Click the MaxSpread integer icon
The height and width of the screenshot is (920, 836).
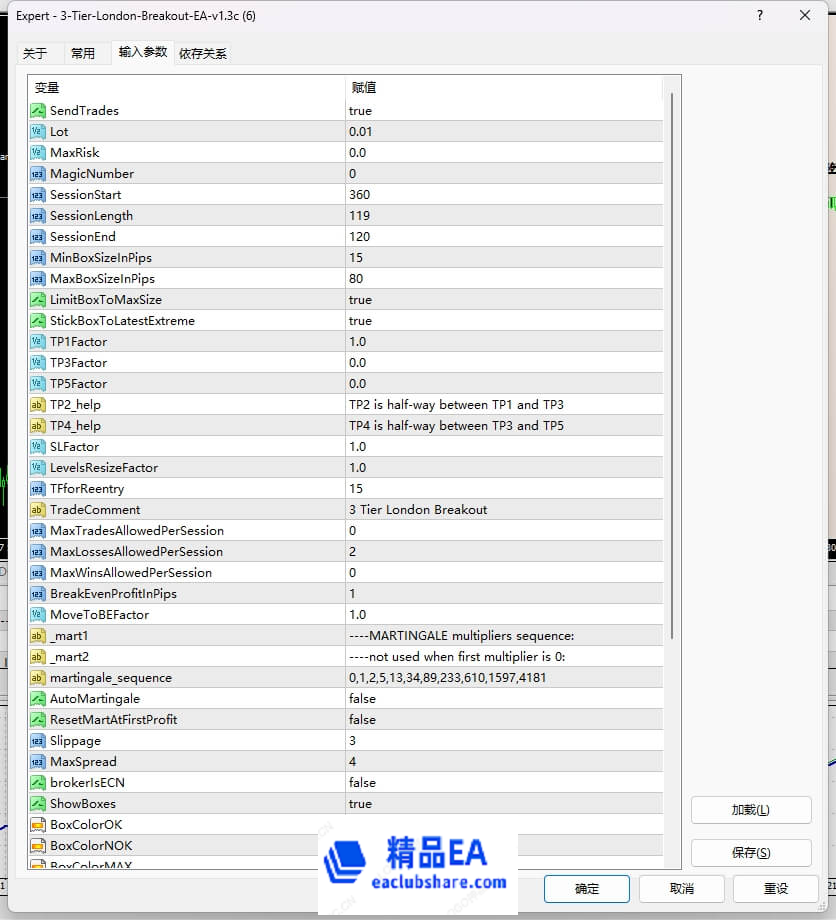(x=37, y=762)
